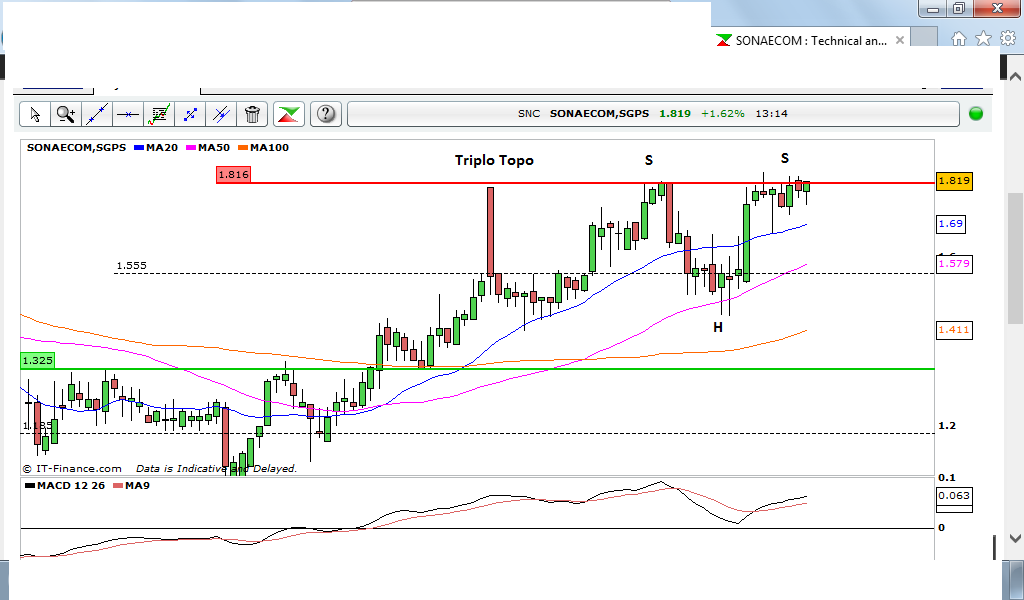Viewport: 1024px width, 600px height.
Task: Activate the zoom magnifier tool
Action: click(x=66, y=114)
